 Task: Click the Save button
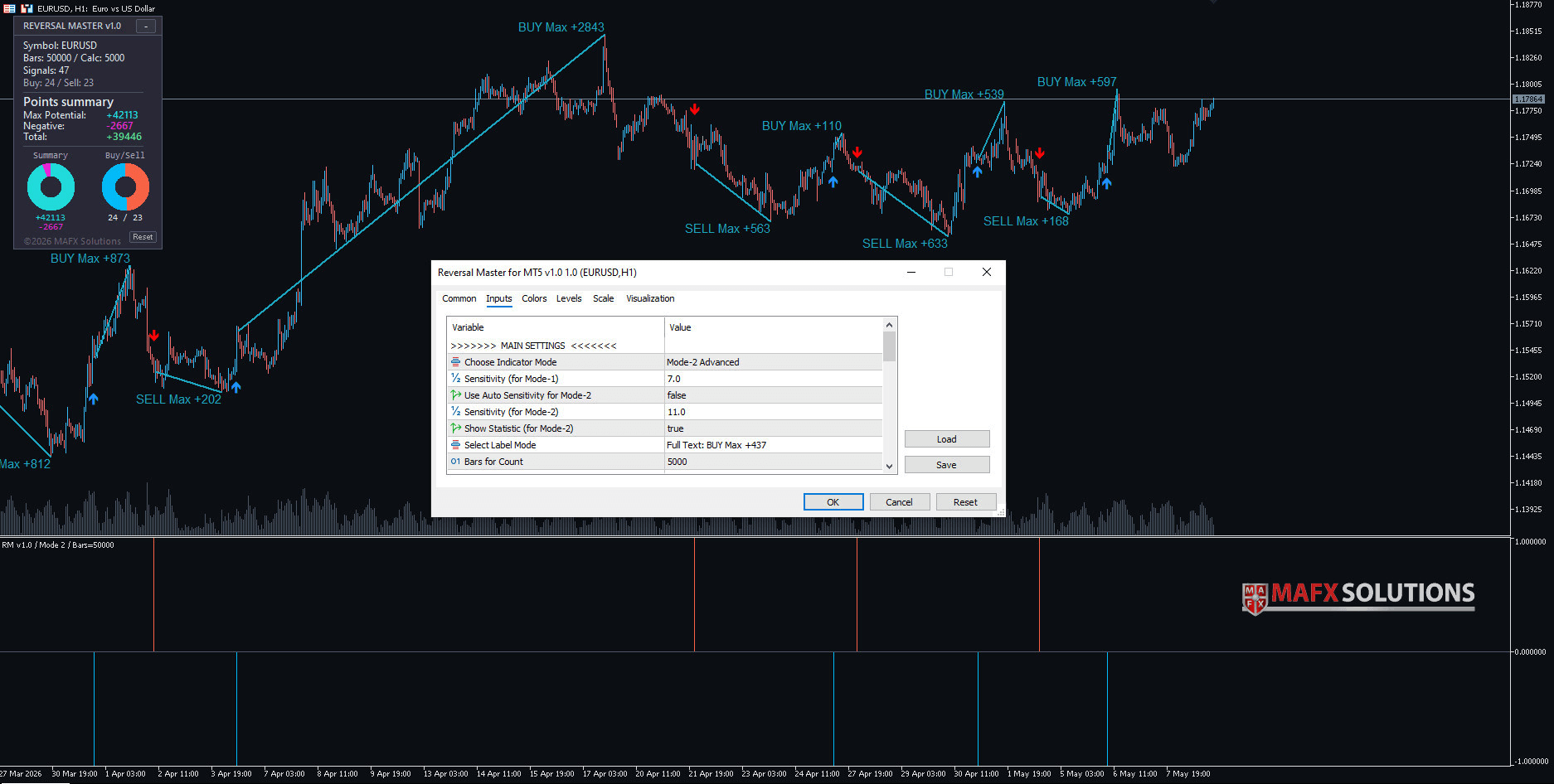coord(947,465)
